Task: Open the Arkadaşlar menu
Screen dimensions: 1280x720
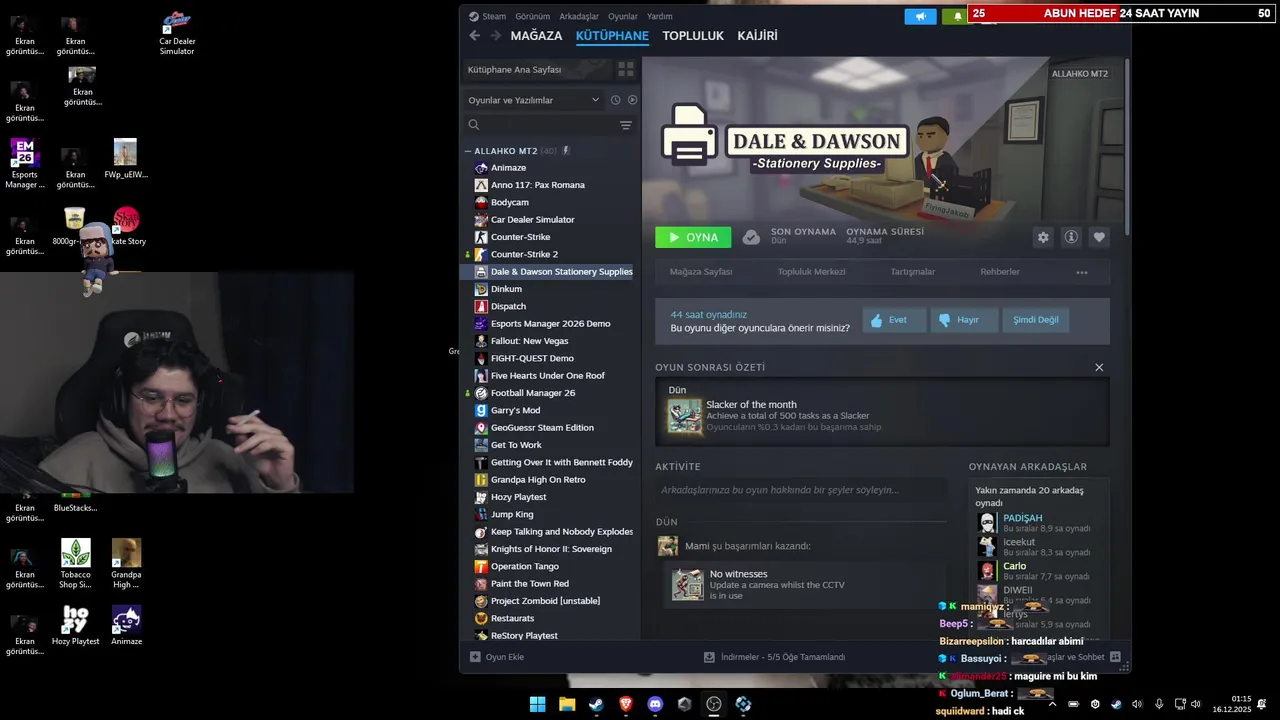Action: pos(579,16)
